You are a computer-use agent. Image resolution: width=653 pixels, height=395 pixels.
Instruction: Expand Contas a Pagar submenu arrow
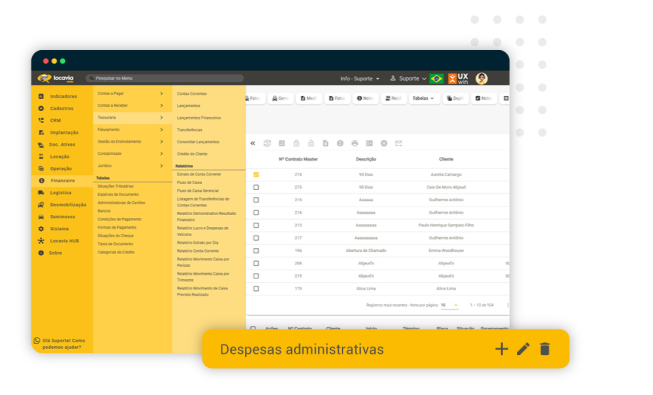pos(162,94)
